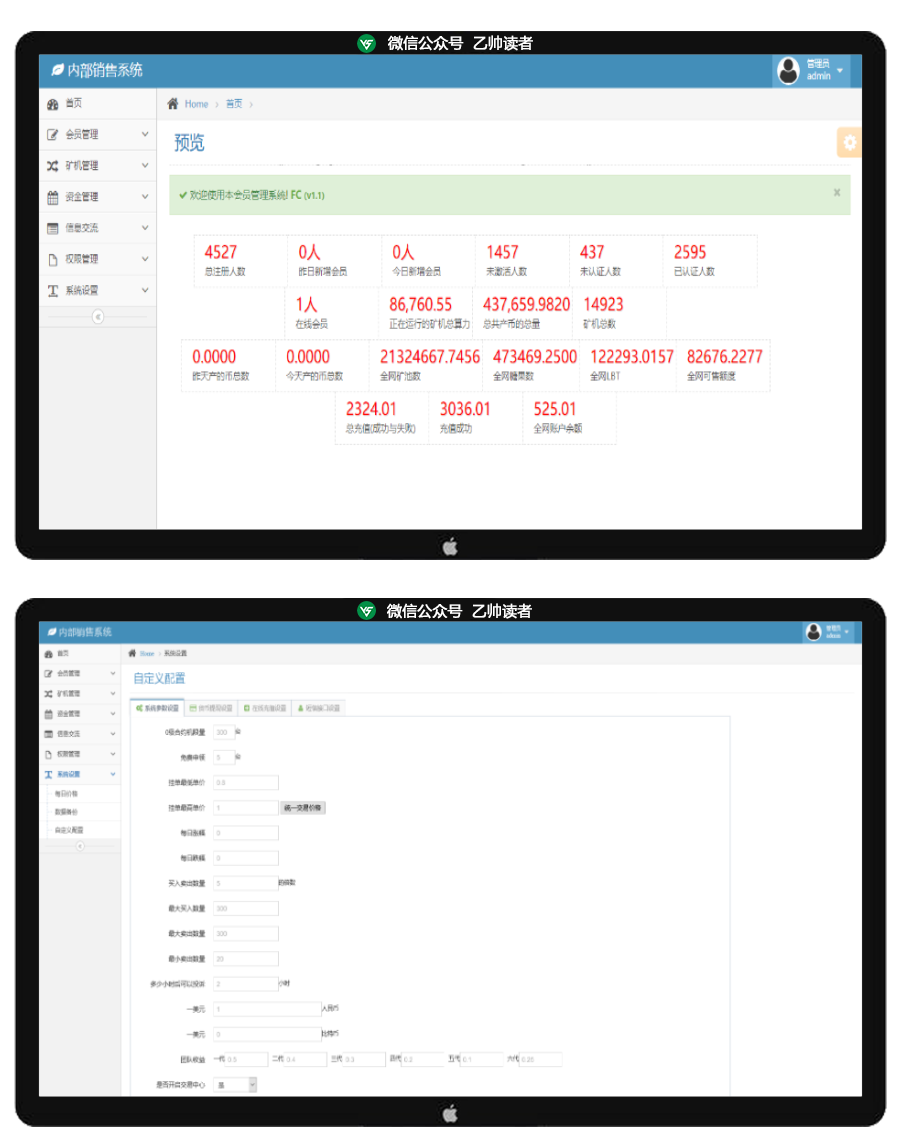Open admin user menu on 预览 page

[x=811, y=70]
